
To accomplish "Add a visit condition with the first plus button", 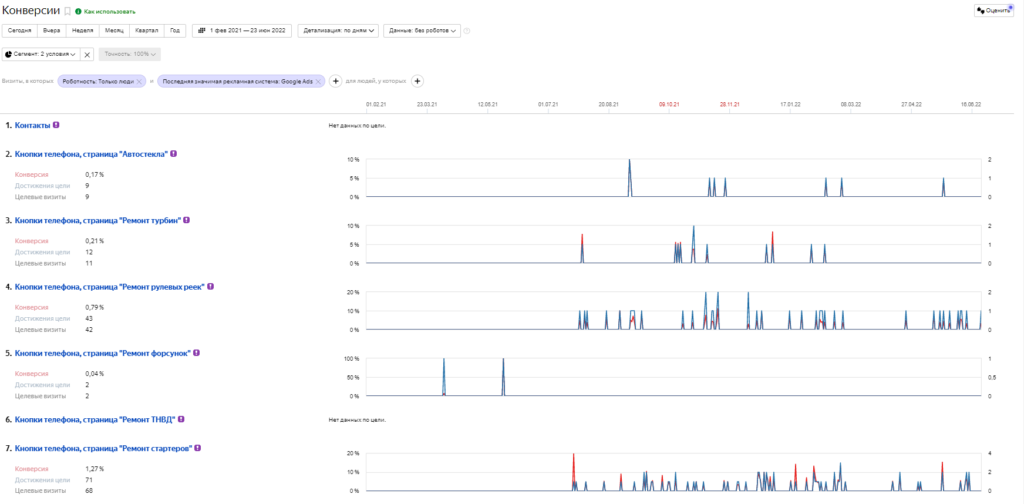I will coord(335,81).
